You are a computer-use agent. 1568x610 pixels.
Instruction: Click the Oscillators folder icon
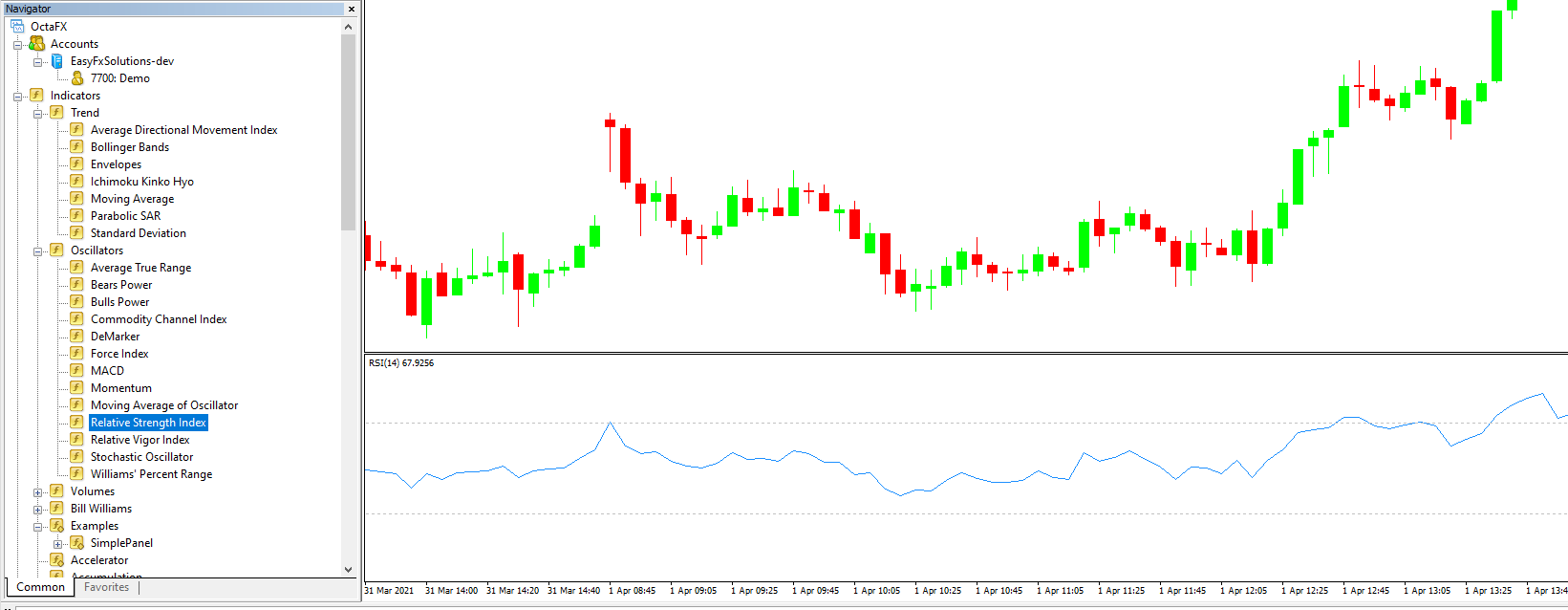(x=56, y=251)
